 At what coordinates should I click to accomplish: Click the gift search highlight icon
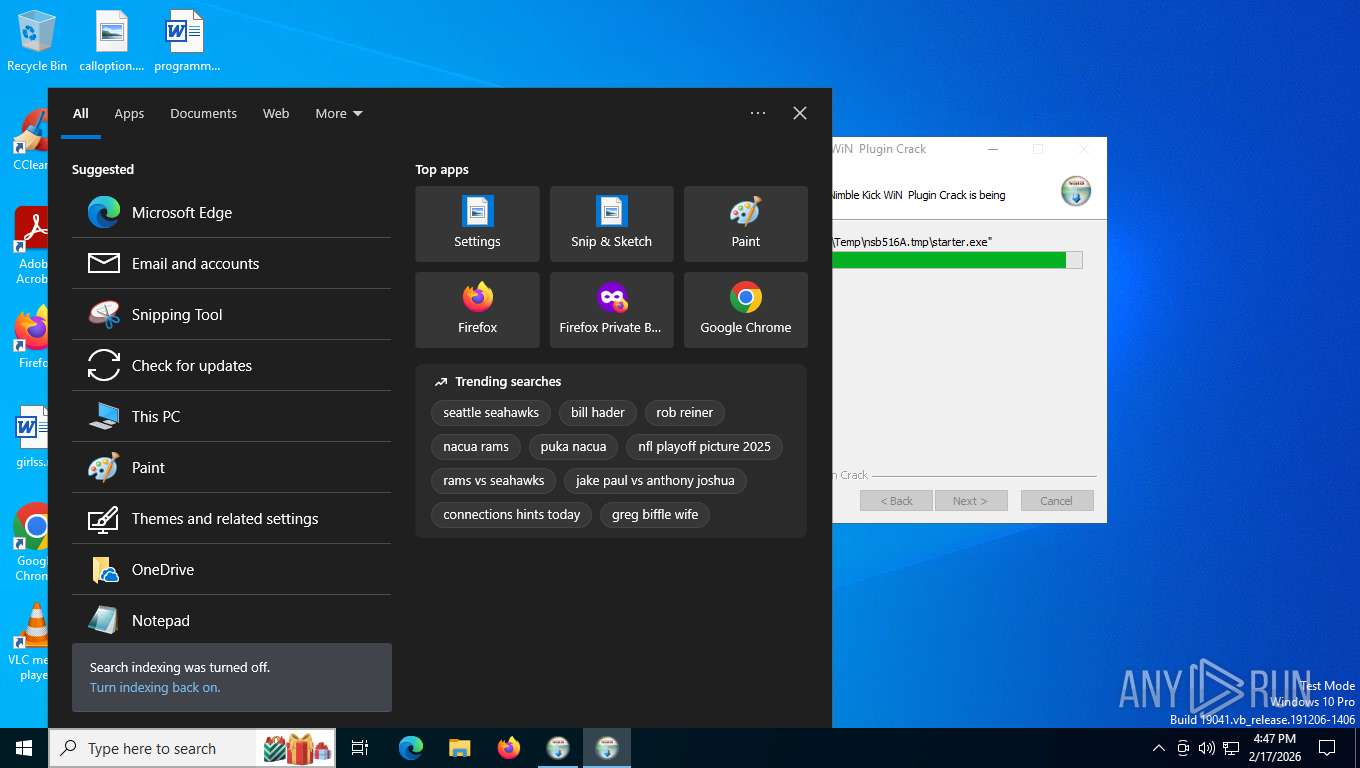coord(298,747)
